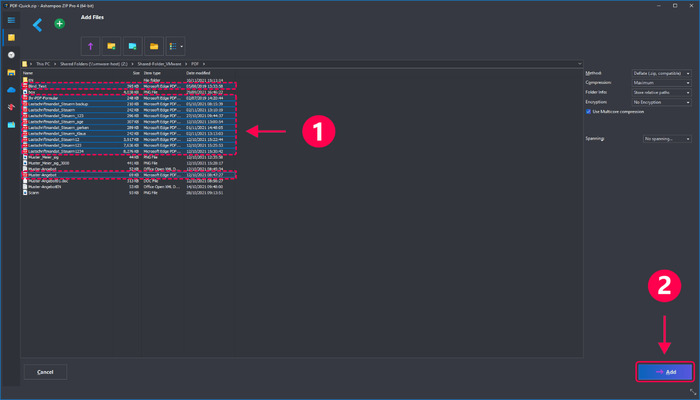This screenshot has width=700, height=400.
Task: Click the white round icon in sidebar
Action: (x=11, y=55)
